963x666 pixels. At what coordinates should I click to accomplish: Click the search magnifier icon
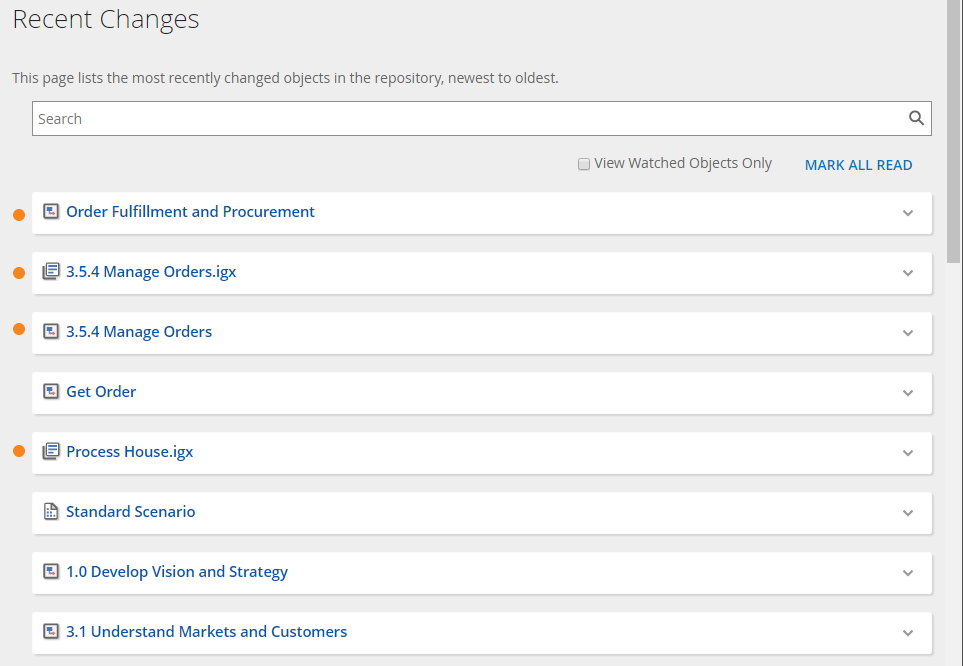coord(916,118)
